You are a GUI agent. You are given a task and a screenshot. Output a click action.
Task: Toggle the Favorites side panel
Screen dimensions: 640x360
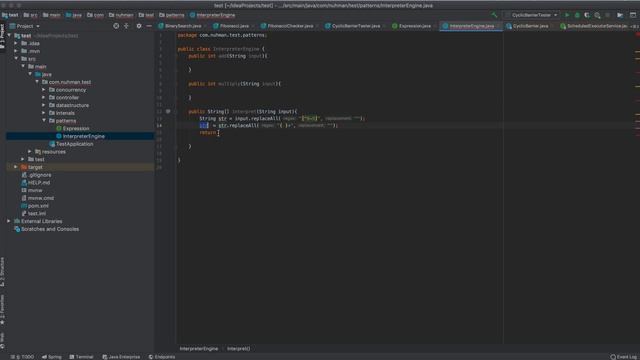(x=2, y=310)
